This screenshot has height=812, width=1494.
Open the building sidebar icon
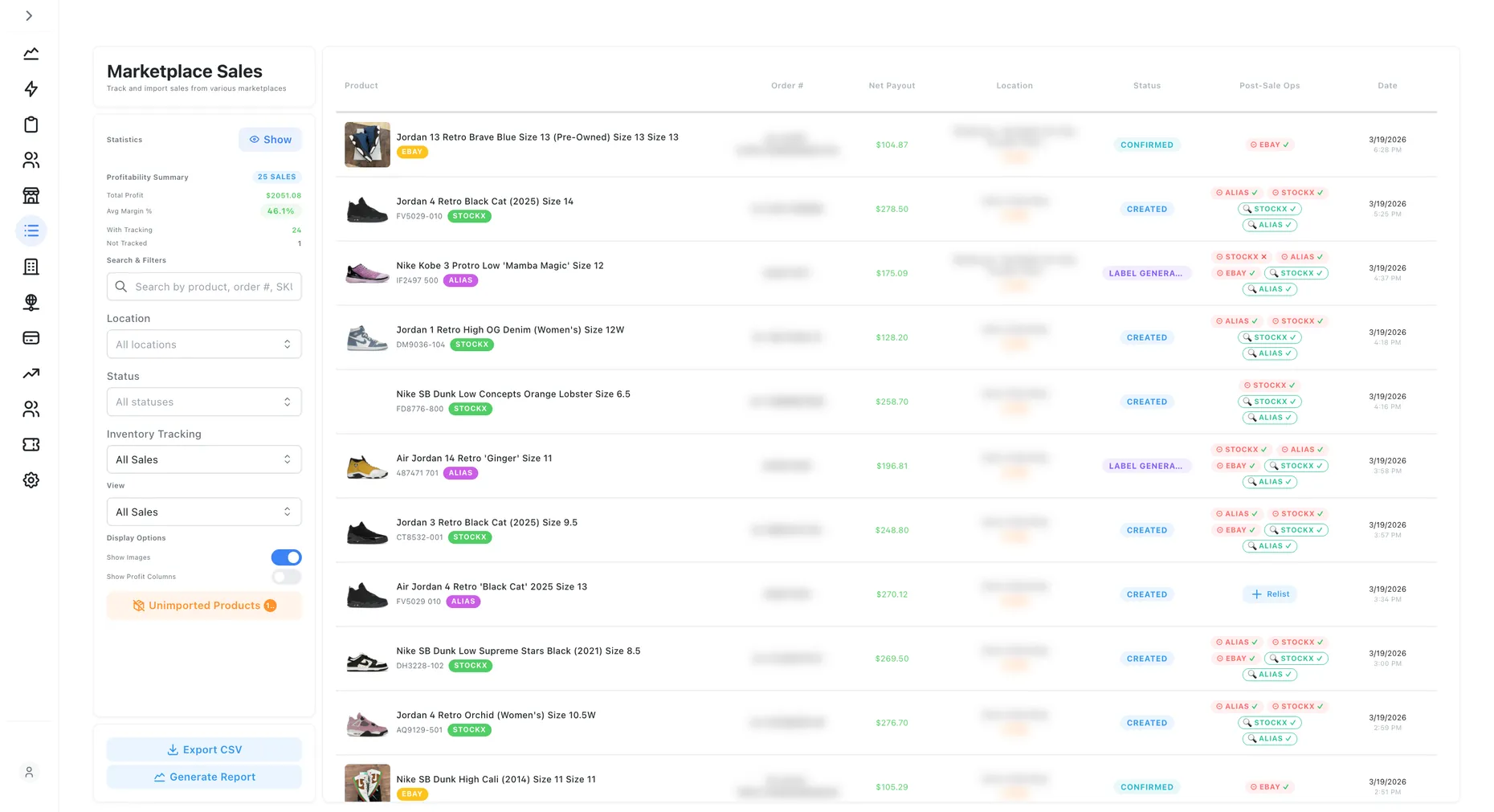point(31,267)
